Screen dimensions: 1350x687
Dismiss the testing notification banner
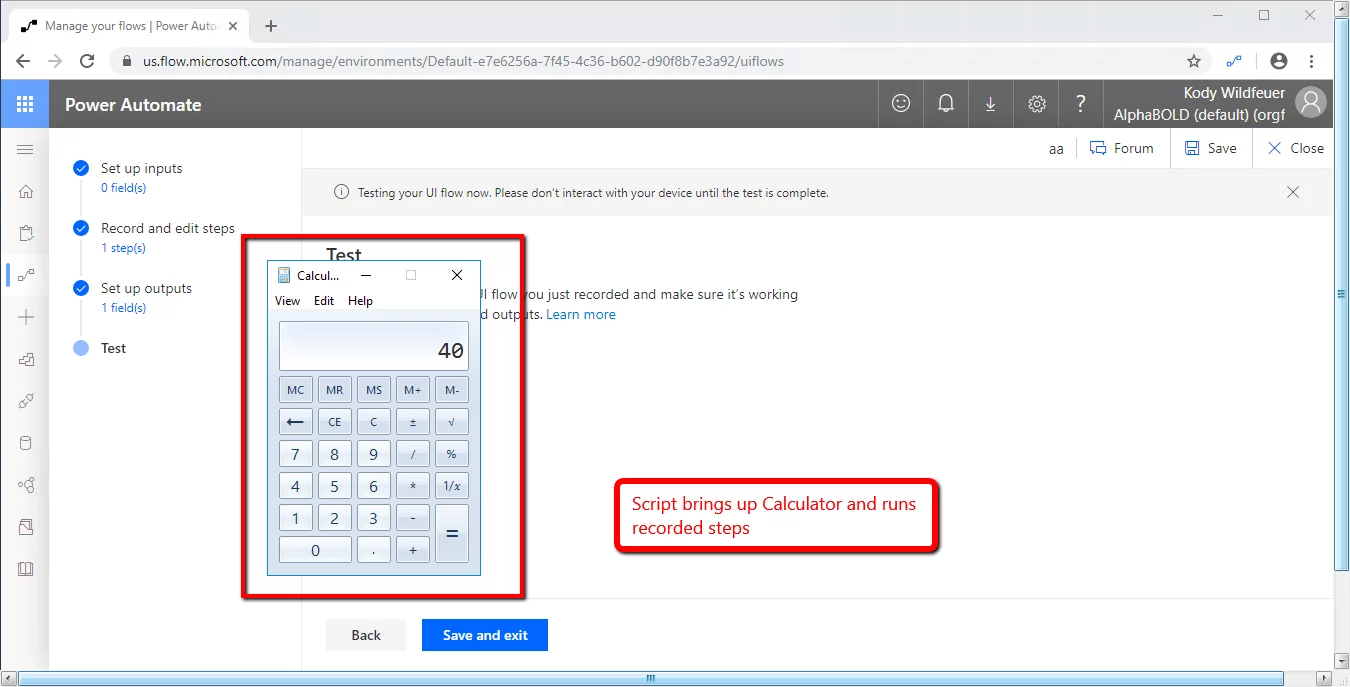coord(1293,192)
